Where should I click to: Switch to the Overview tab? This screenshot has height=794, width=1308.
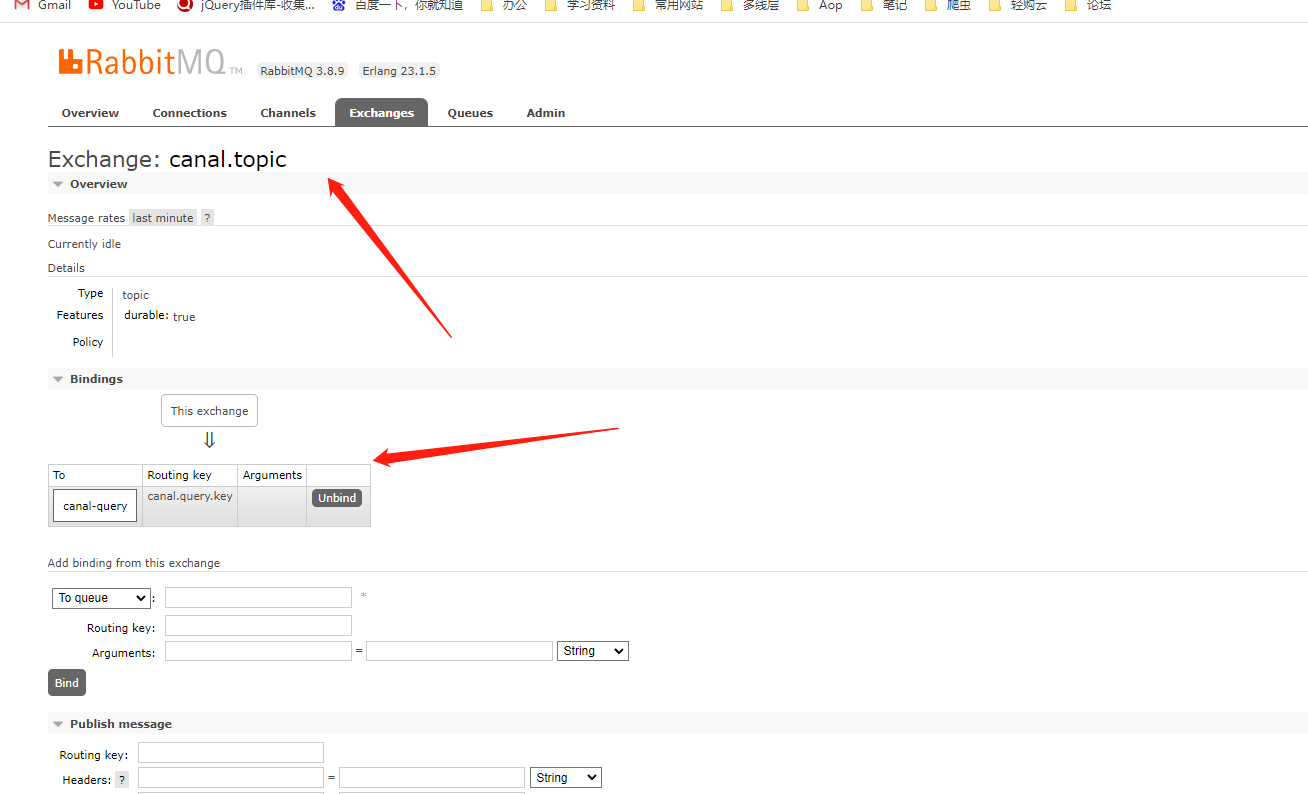(90, 113)
